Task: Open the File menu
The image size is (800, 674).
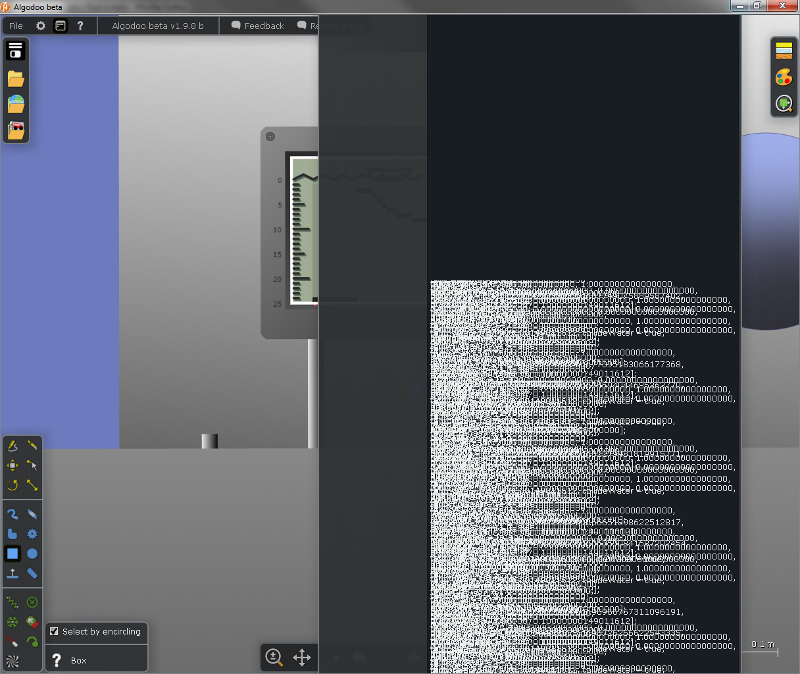Action: click(x=16, y=25)
